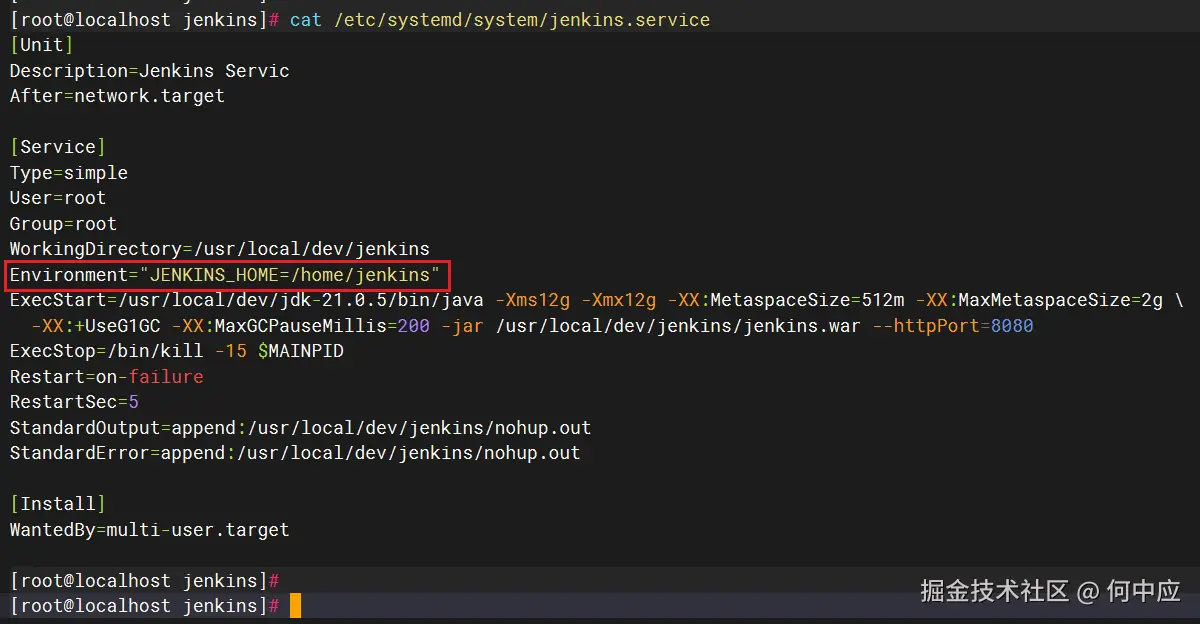Image resolution: width=1200 pixels, height=624 pixels.
Task: Click the jenkins.war jar path
Action: (678, 326)
